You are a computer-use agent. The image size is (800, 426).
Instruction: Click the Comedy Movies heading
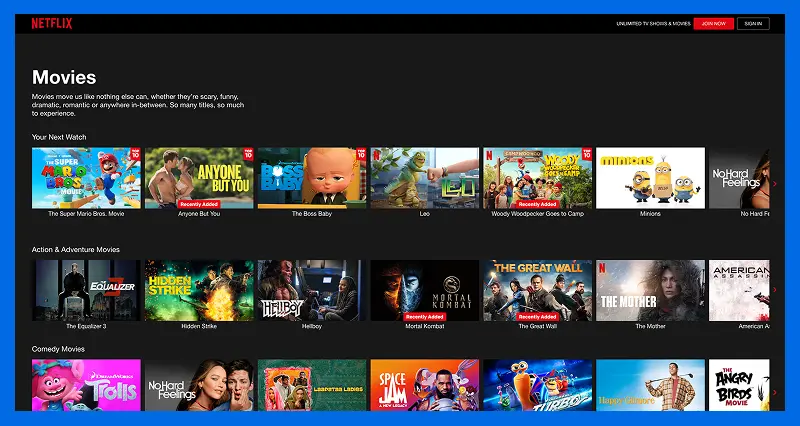click(58, 349)
